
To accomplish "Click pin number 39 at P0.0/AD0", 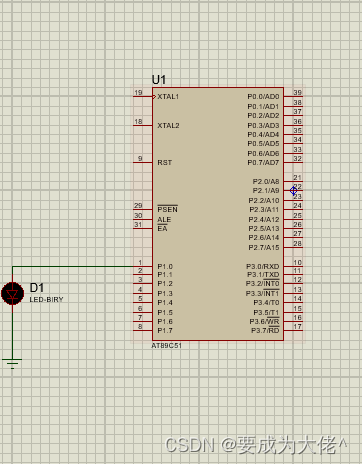I will click(x=297, y=92).
